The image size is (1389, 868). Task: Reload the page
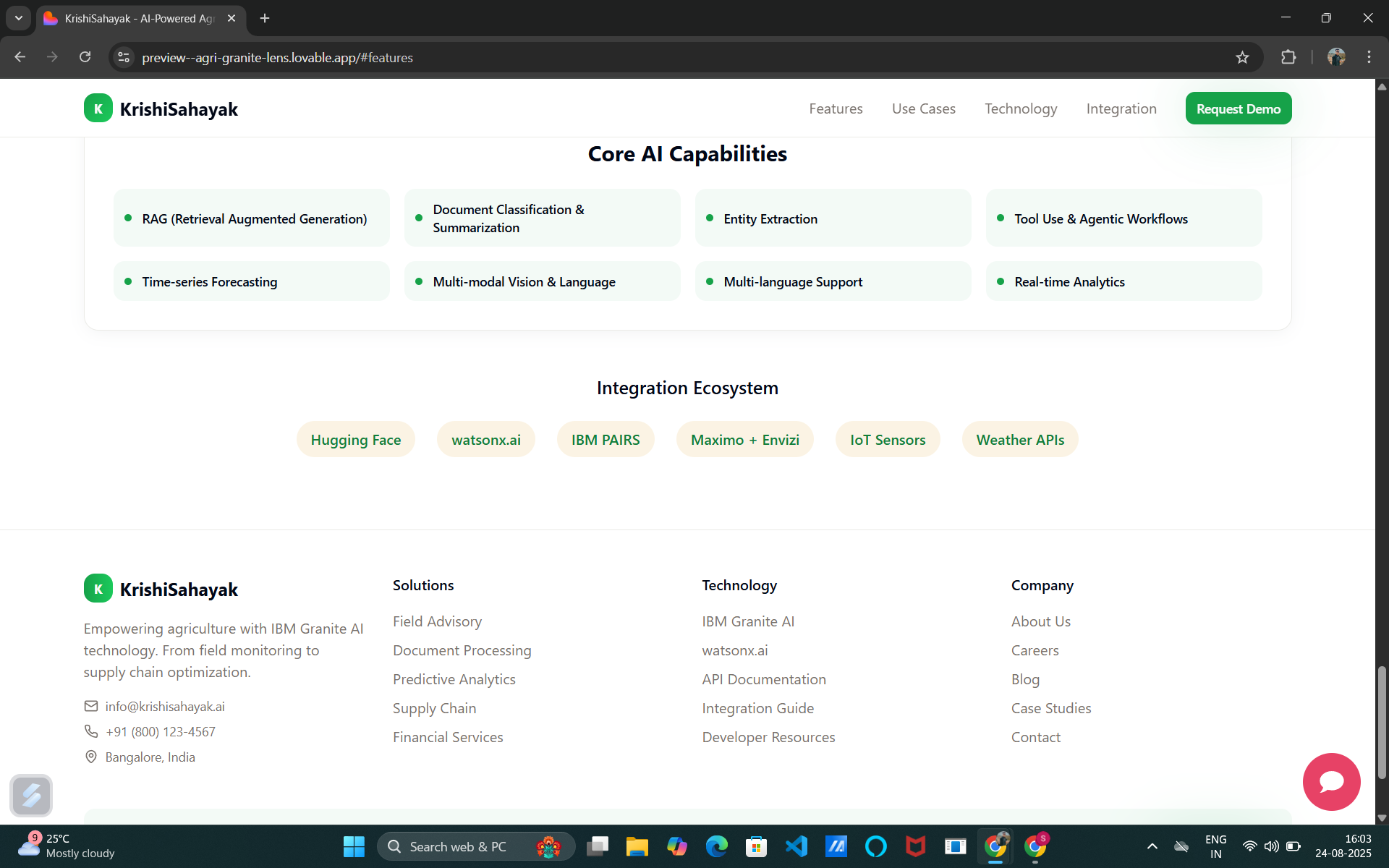pyautogui.click(x=85, y=57)
